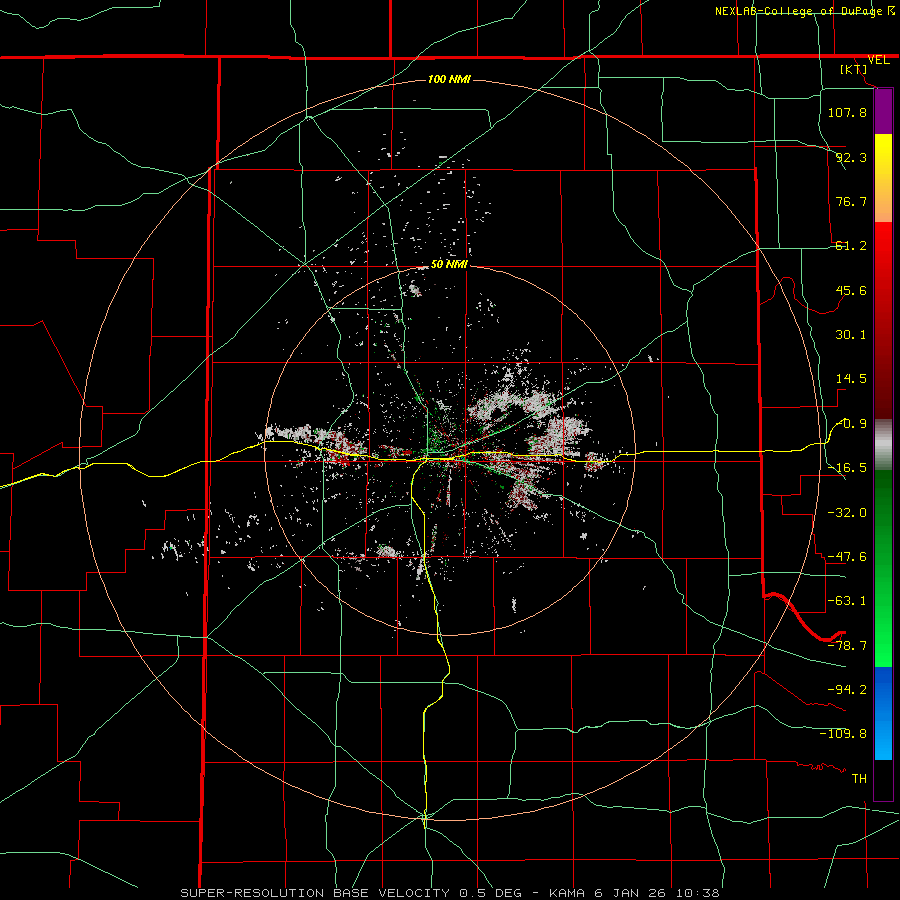Click the 76.7 velocity scale value
This screenshot has width=900, height=900.
point(851,201)
